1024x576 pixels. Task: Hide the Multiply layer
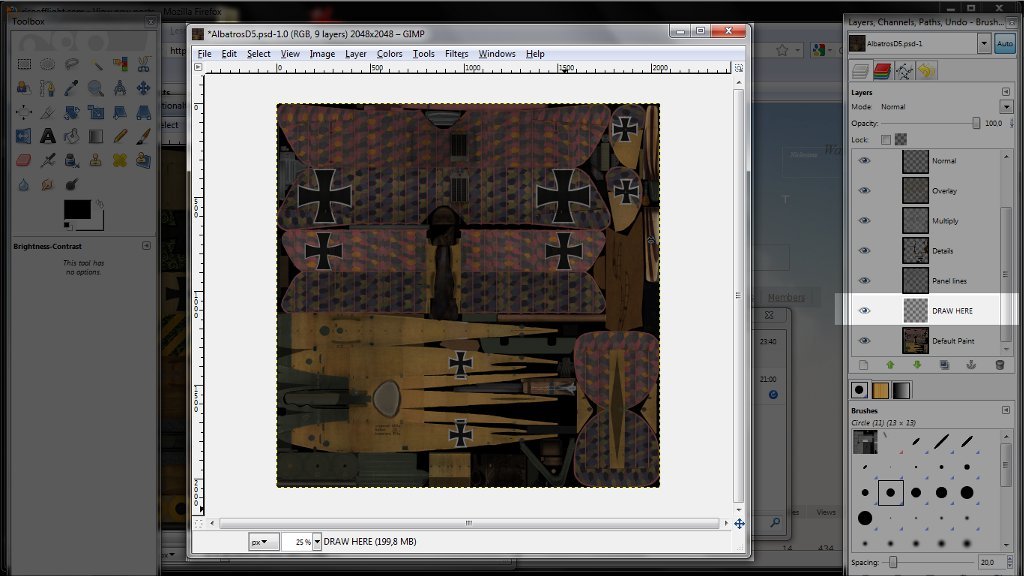click(x=864, y=221)
